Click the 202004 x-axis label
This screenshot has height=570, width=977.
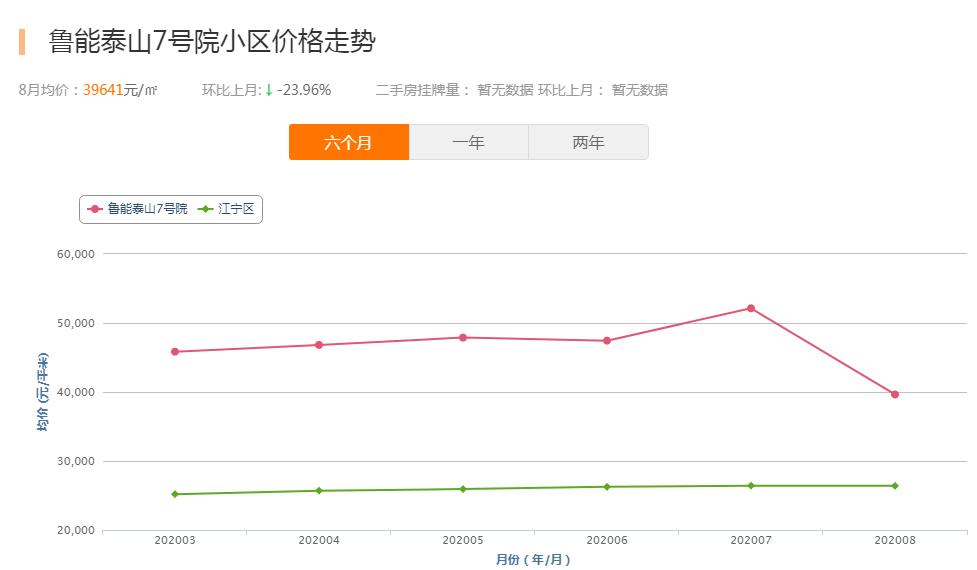coord(319,540)
